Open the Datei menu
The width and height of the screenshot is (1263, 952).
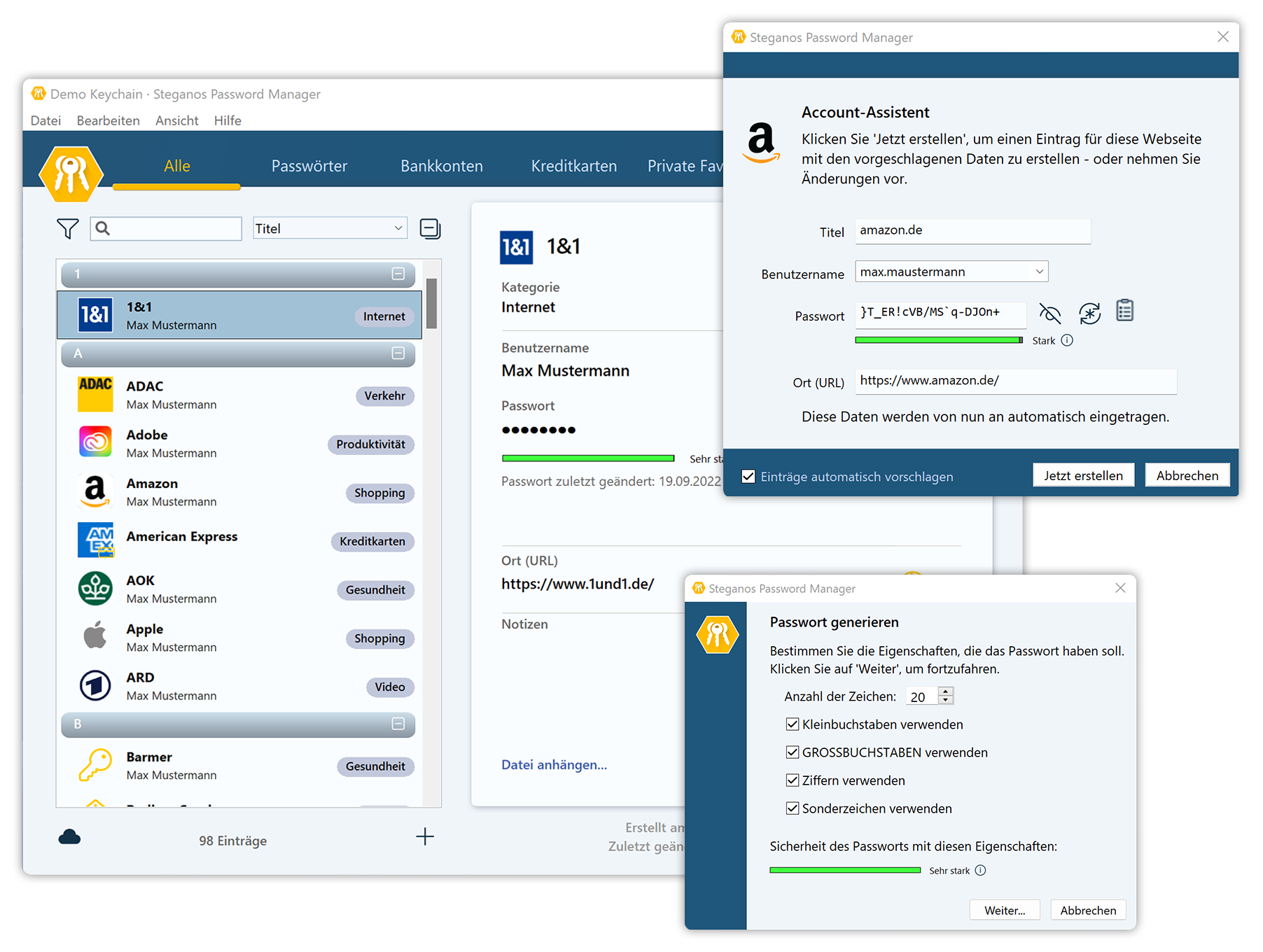pyautogui.click(x=46, y=120)
